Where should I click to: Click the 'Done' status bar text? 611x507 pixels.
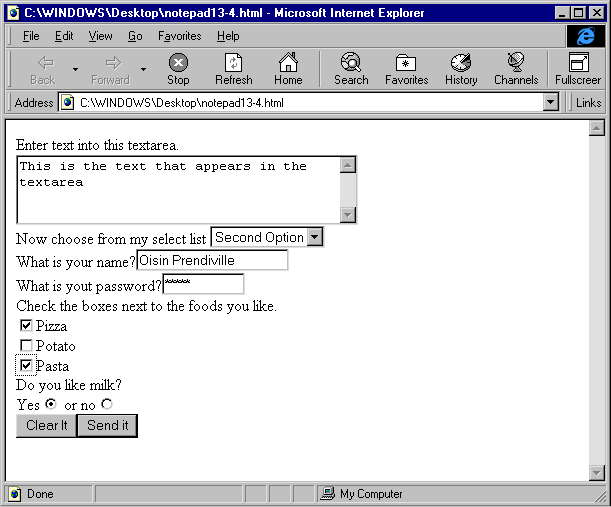(40, 494)
